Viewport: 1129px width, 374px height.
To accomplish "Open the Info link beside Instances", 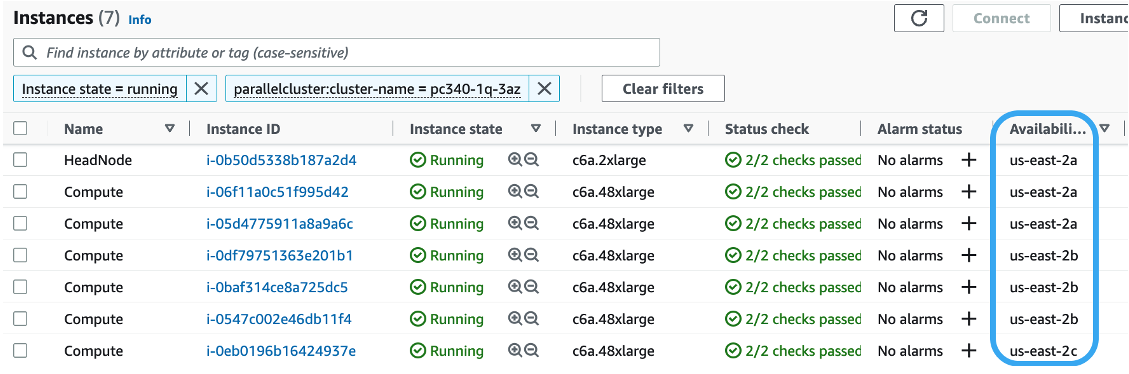I will coord(140,19).
